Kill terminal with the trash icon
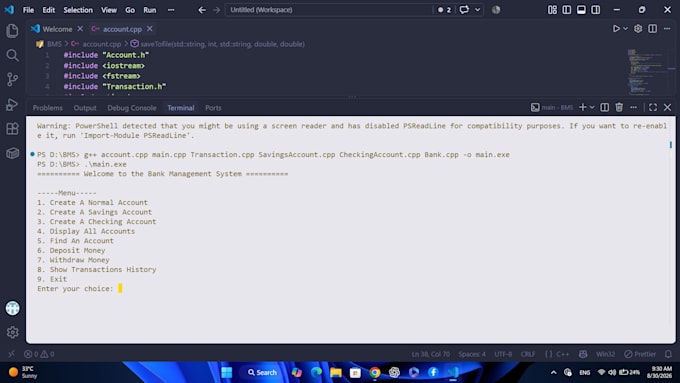The height and width of the screenshot is (383, 680). tap(619, 107)
